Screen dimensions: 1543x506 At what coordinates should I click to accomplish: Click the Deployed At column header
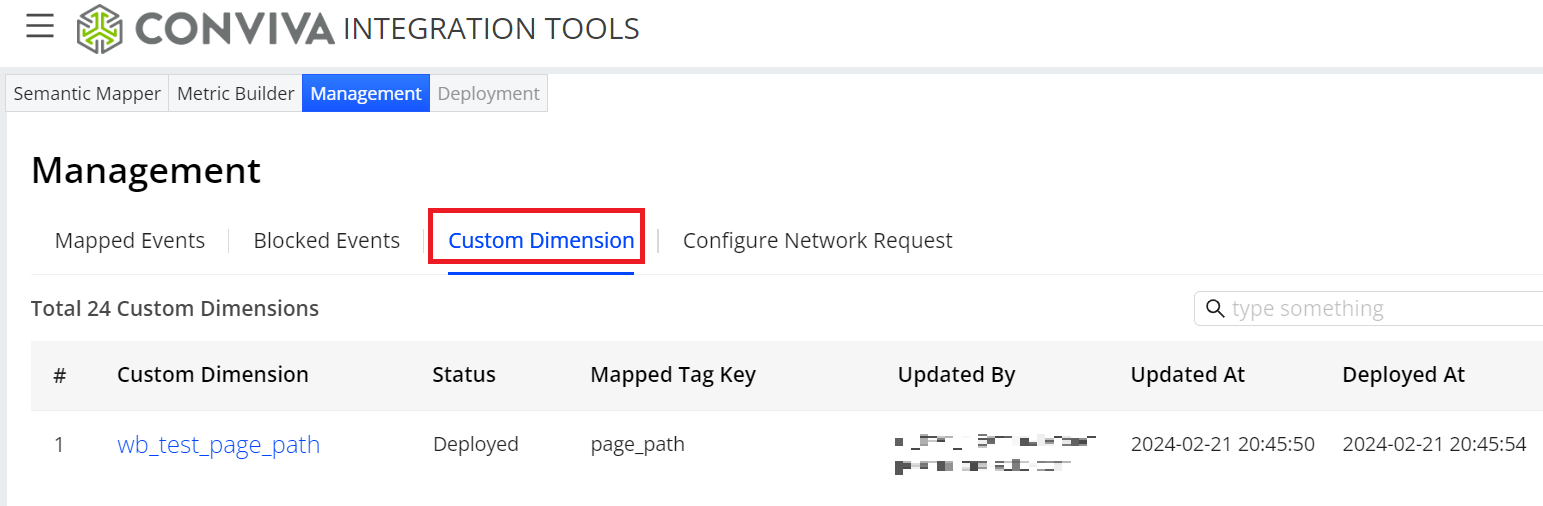click(1403, 375)
